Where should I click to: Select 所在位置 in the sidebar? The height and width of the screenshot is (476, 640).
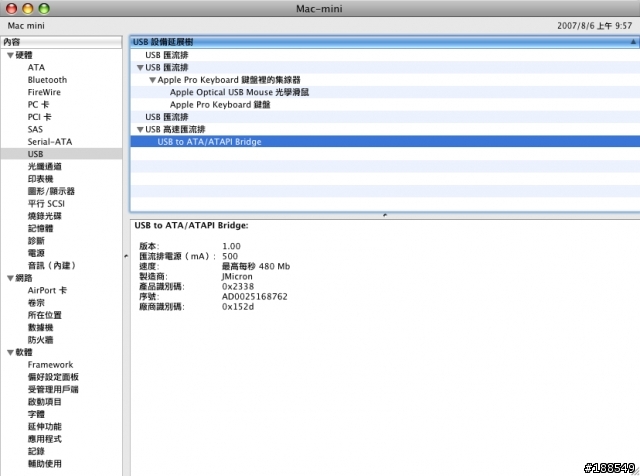pos(45,315)
